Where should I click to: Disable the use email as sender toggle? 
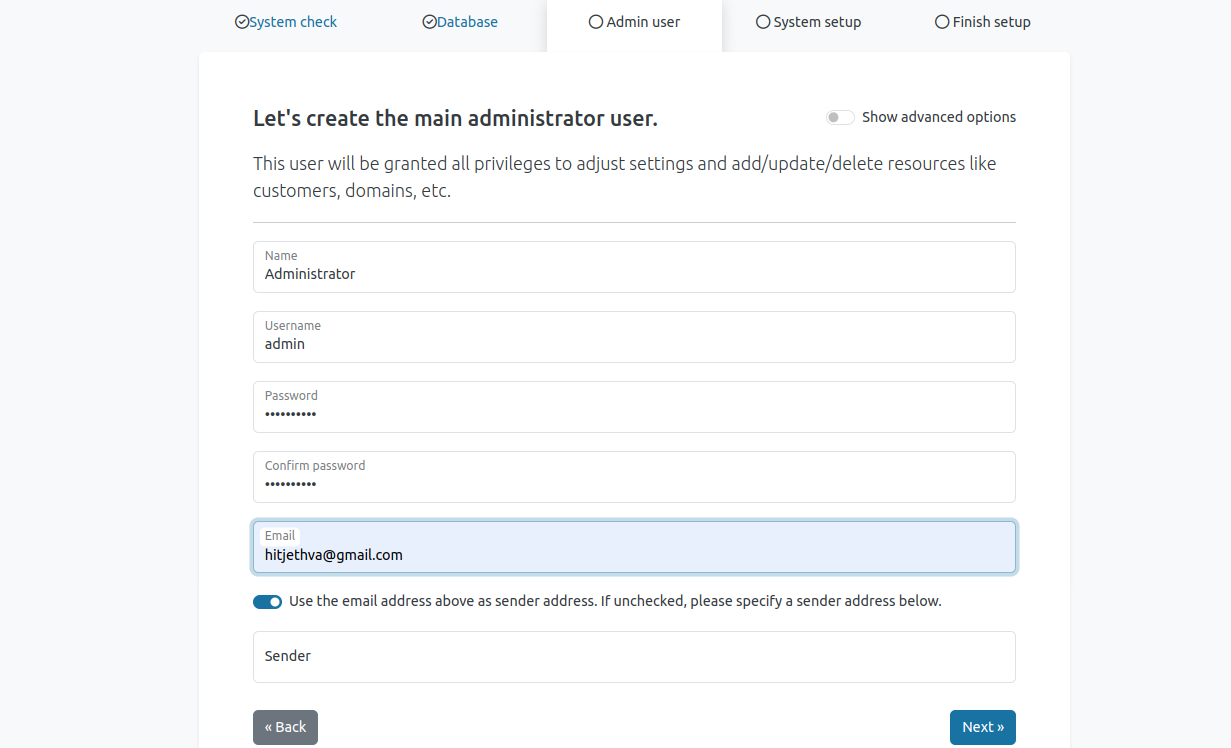click(x=267, y=602)
